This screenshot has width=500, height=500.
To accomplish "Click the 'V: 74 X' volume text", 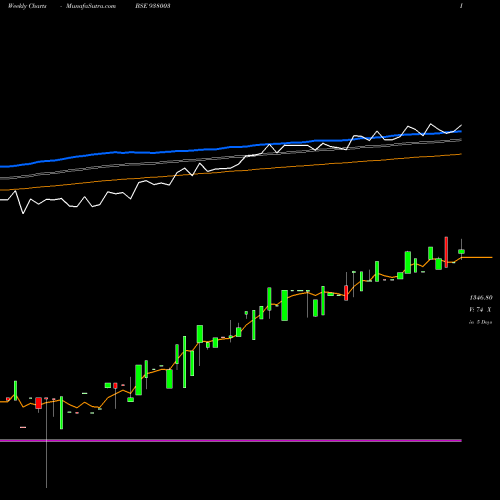I will 480,310.
